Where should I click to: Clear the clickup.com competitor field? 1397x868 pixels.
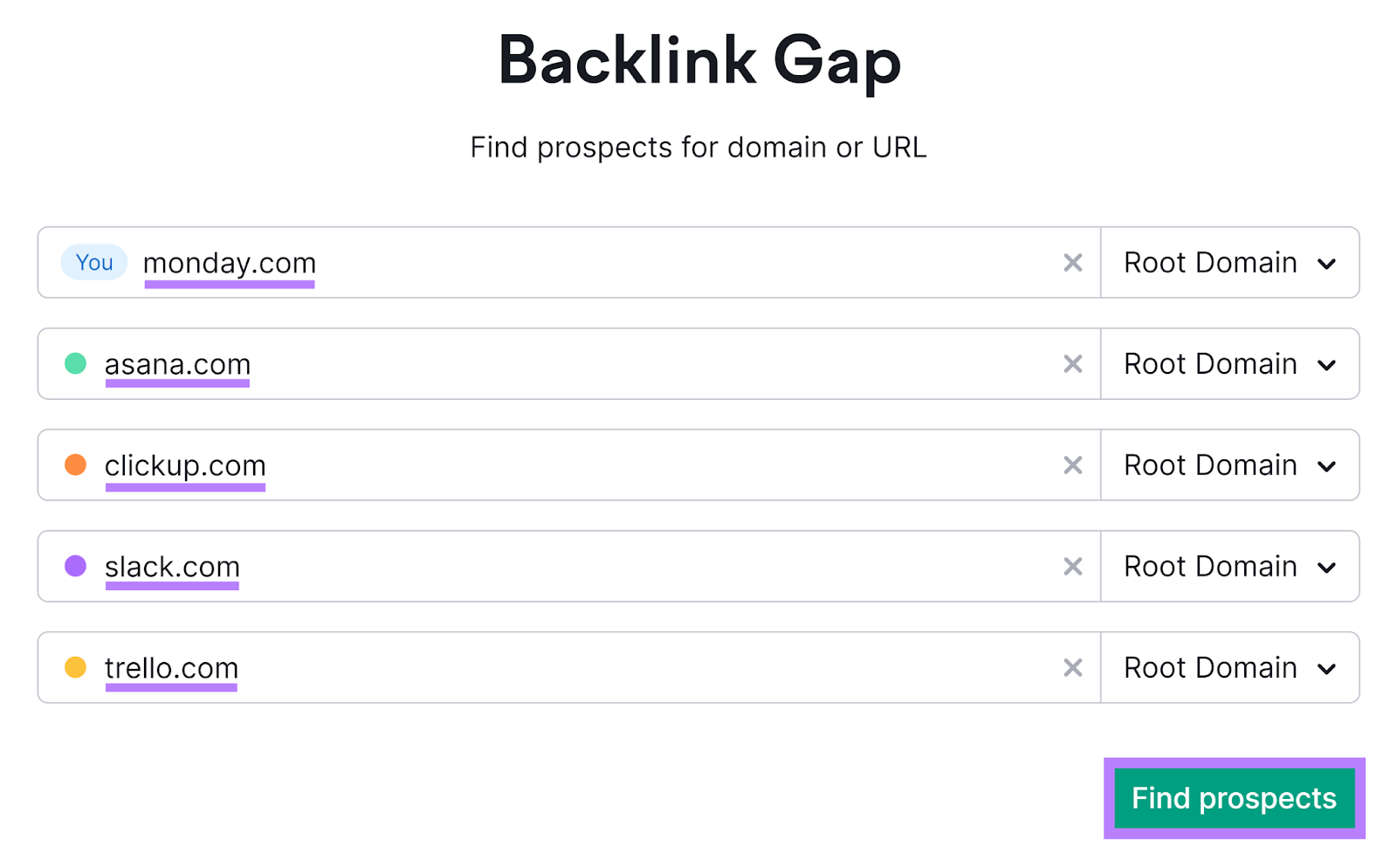1072,465
